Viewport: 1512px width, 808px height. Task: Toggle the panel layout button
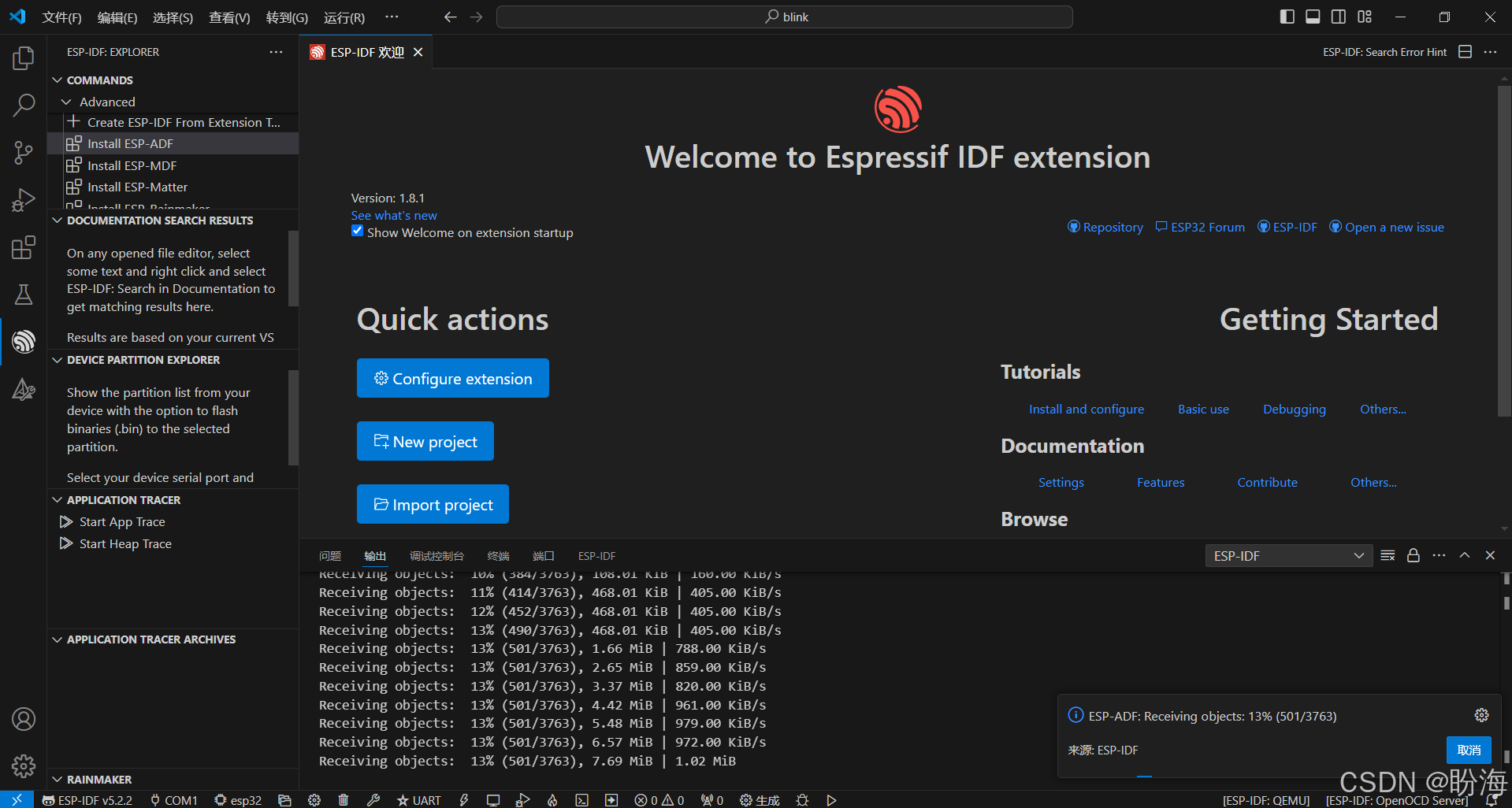(1313, 17)
